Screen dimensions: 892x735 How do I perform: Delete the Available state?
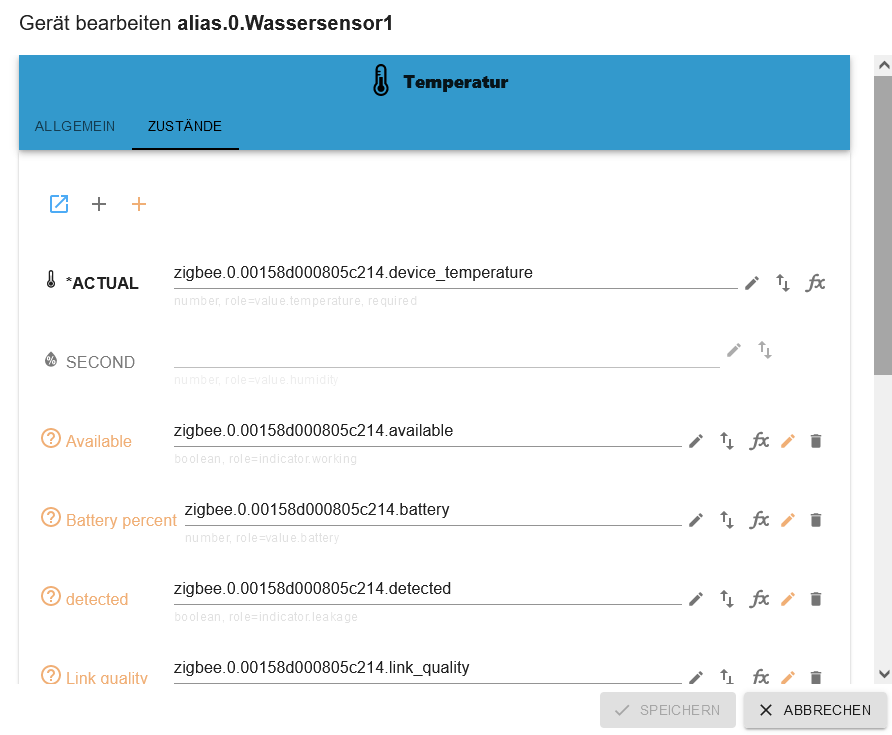point(816,441)
